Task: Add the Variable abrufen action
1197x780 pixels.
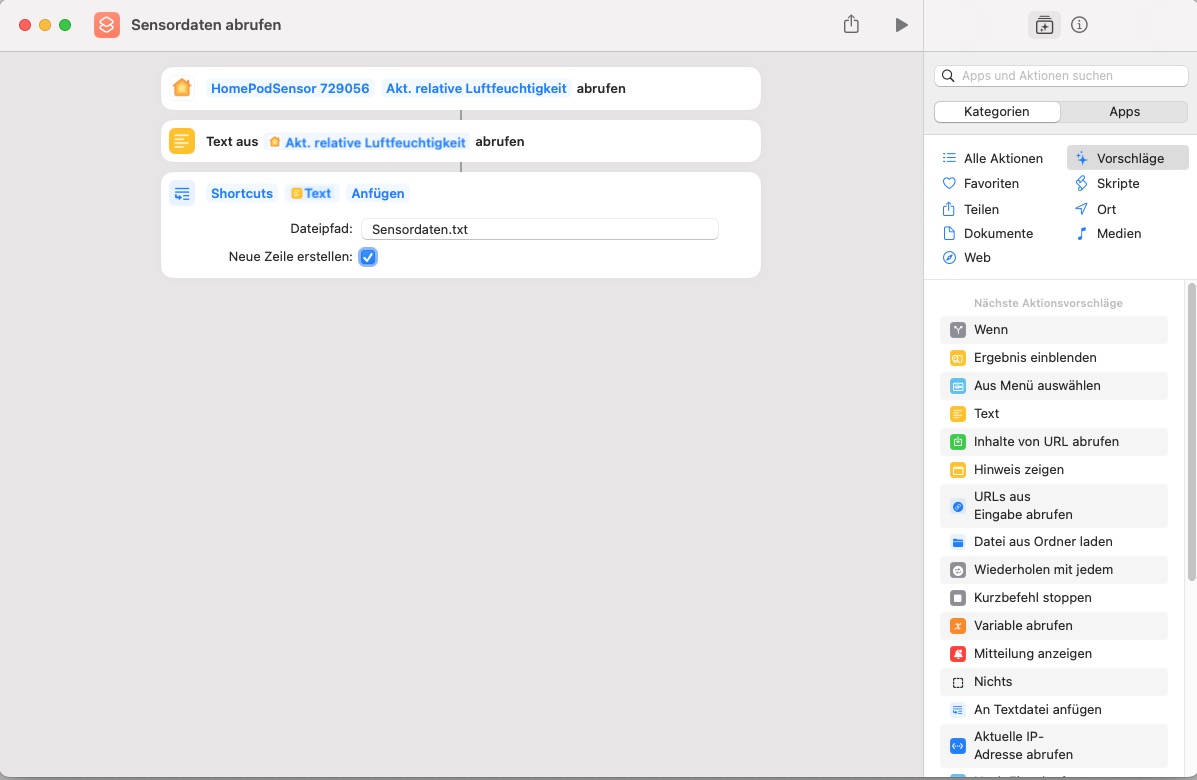Action: (1054, 626)
